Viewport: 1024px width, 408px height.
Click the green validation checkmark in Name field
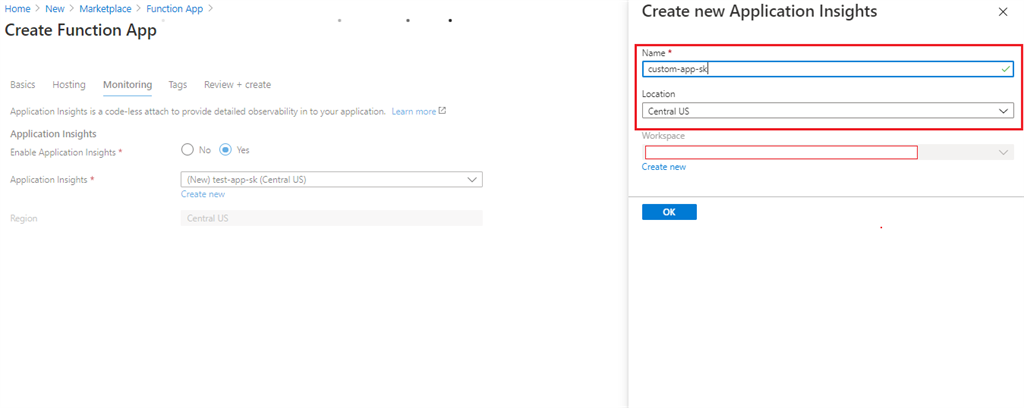tap(1005, 69)
